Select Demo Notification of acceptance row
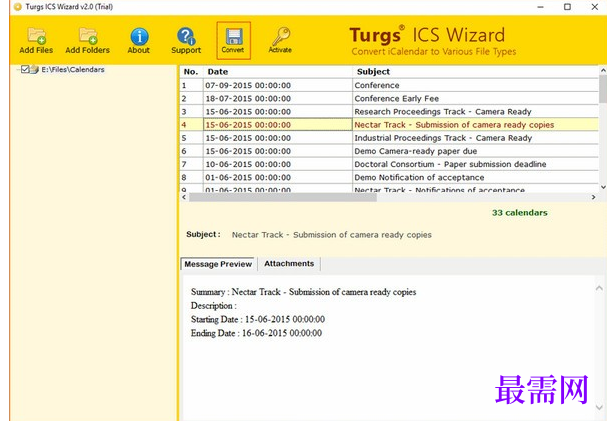The height and width of the screenshot is (421, 607). point(389,177)
